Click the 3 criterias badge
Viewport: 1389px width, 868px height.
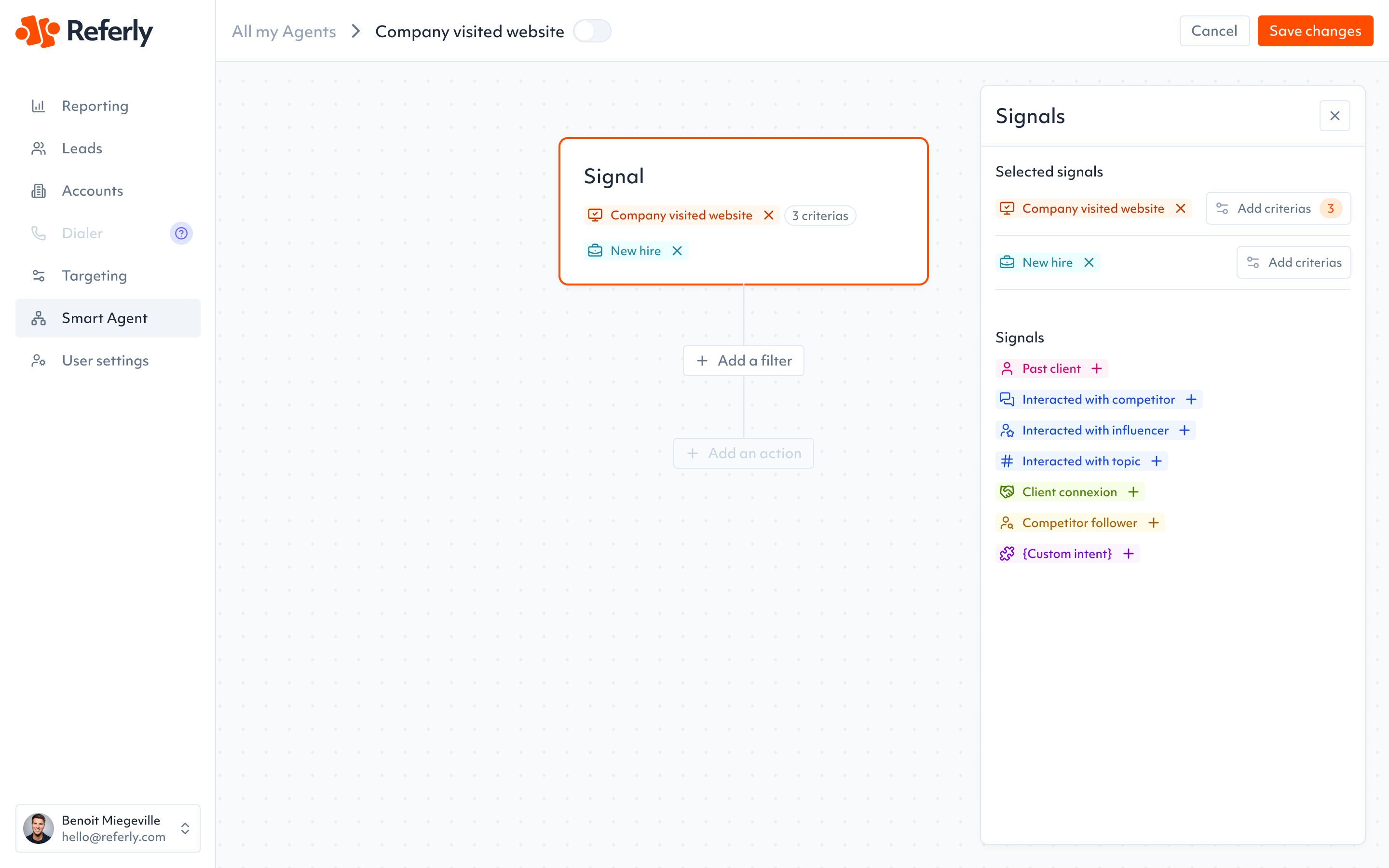(819, 216)
